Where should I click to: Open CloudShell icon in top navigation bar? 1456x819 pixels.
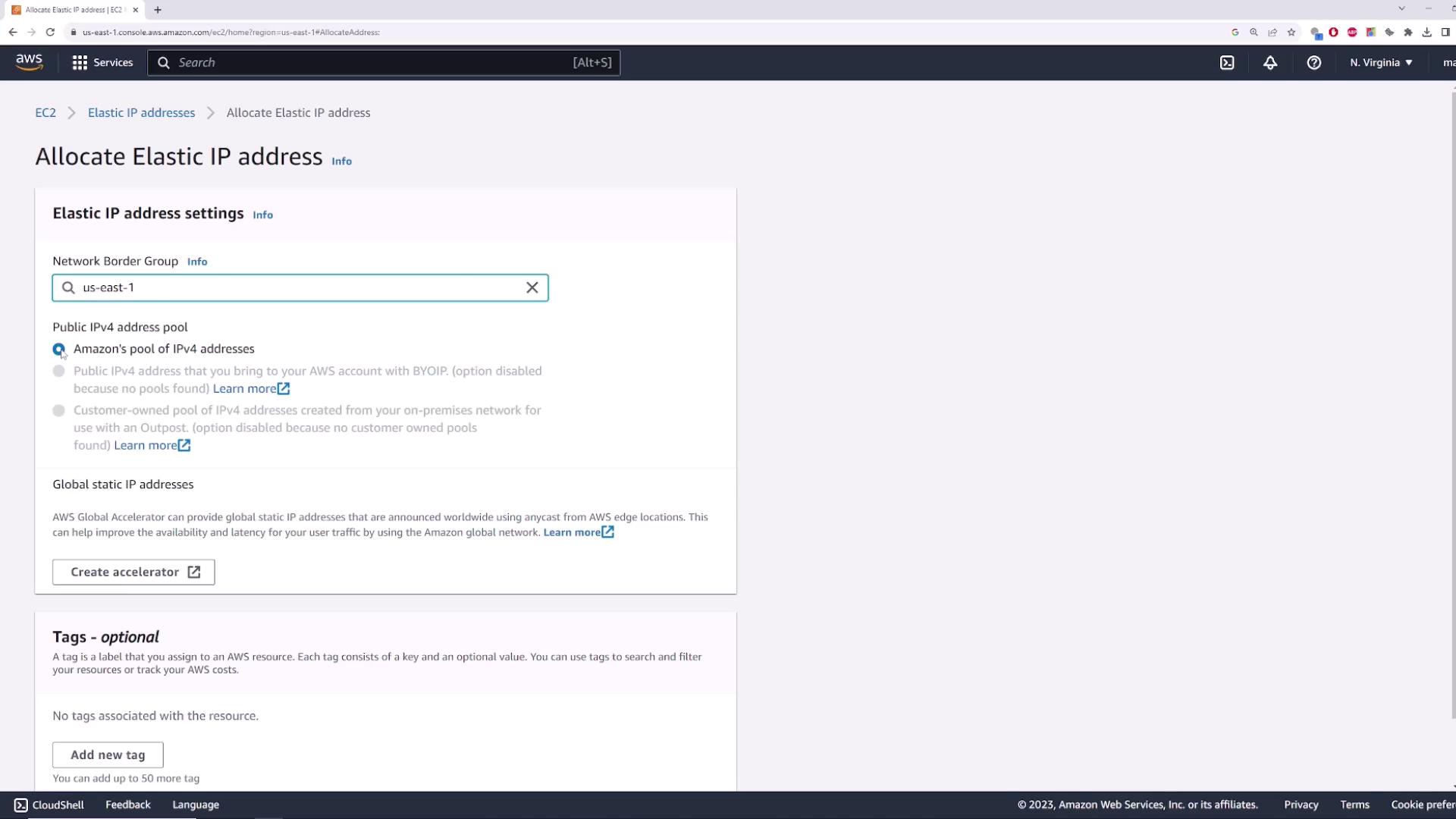tap(1227, 63)
